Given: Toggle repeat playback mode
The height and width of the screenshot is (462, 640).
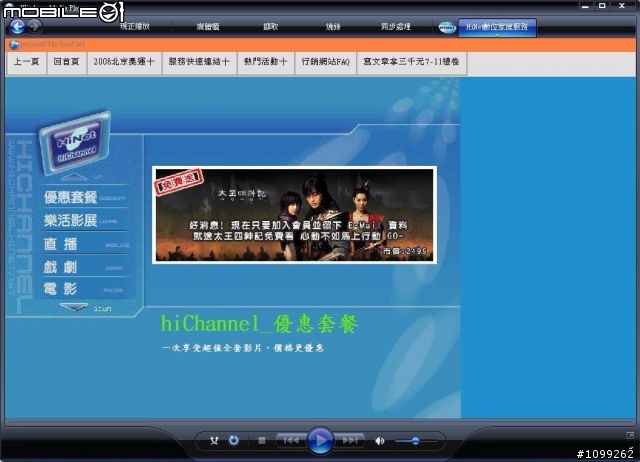Looking at the screenshot, I should pos(233,440).
